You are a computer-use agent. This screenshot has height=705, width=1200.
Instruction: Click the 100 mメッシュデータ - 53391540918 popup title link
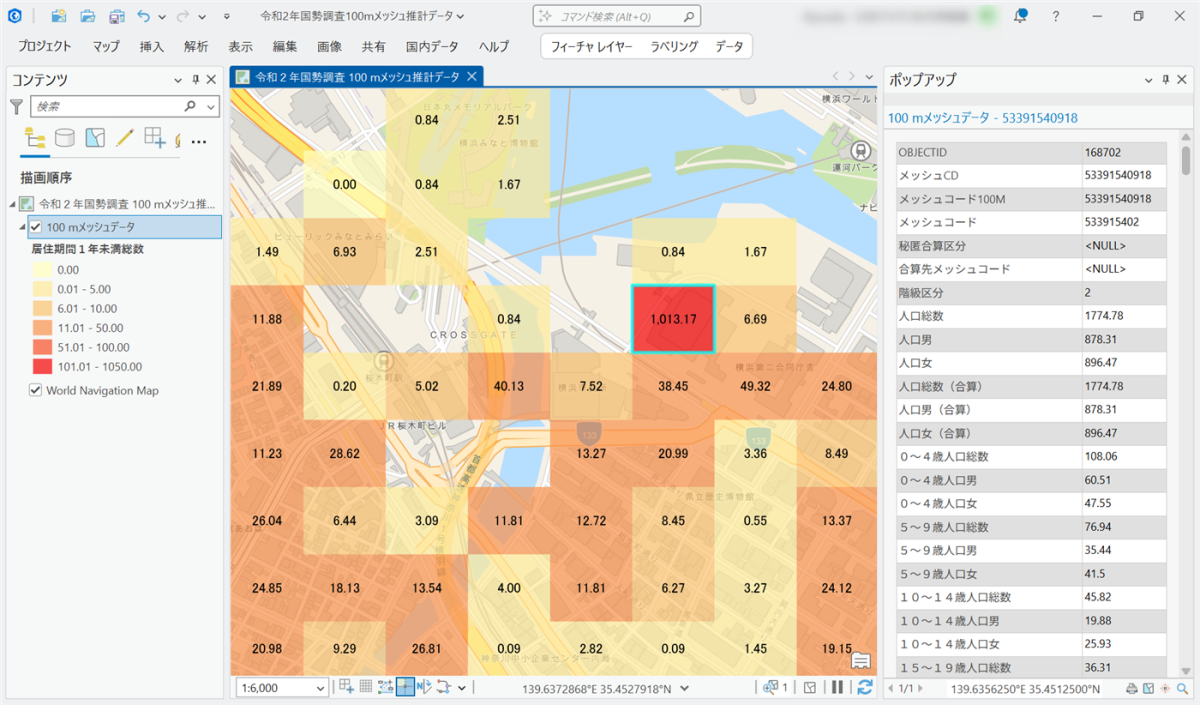(x=982, y=118)
